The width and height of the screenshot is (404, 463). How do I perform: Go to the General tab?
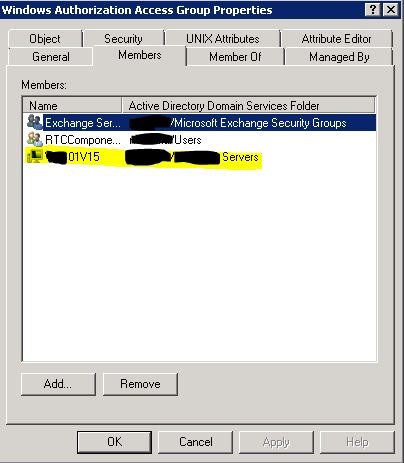point(51,57)
